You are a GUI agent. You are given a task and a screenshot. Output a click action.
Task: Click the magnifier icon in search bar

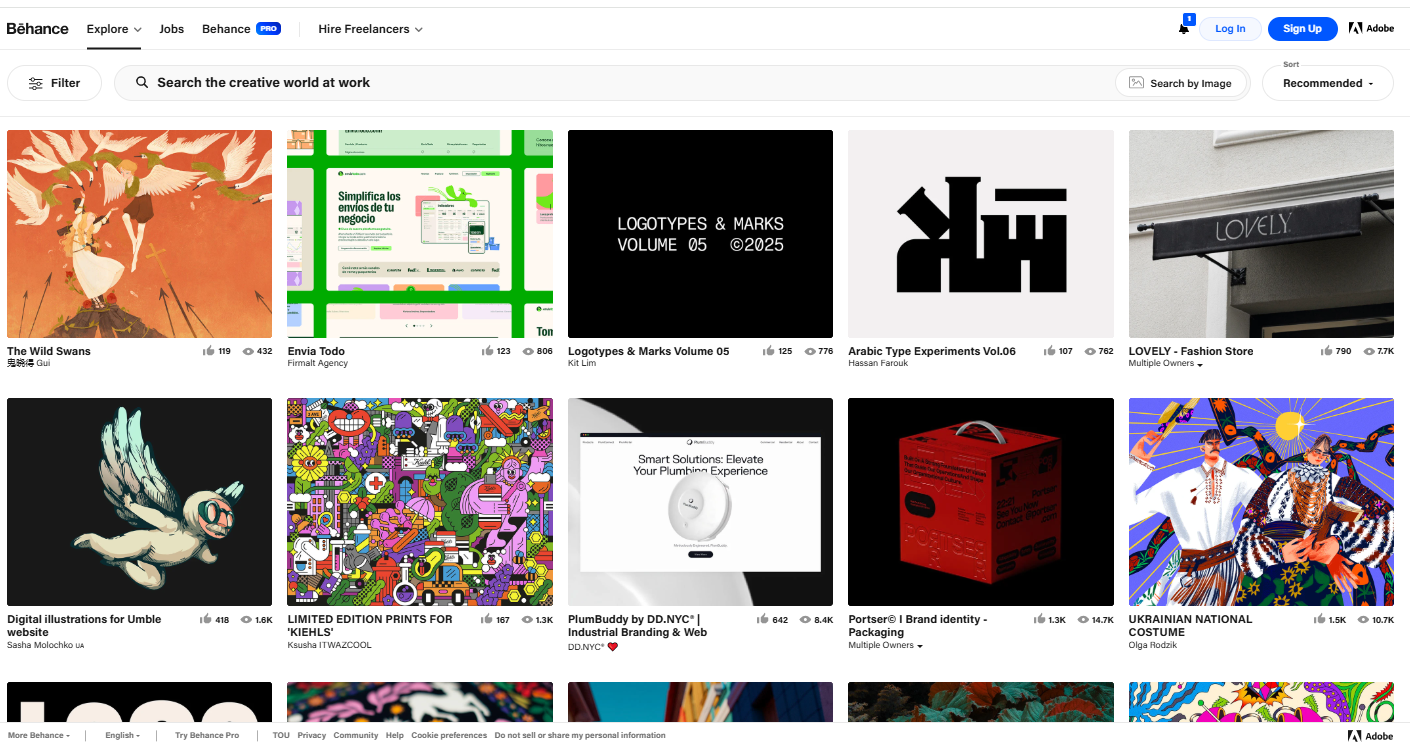click(142, 83)
